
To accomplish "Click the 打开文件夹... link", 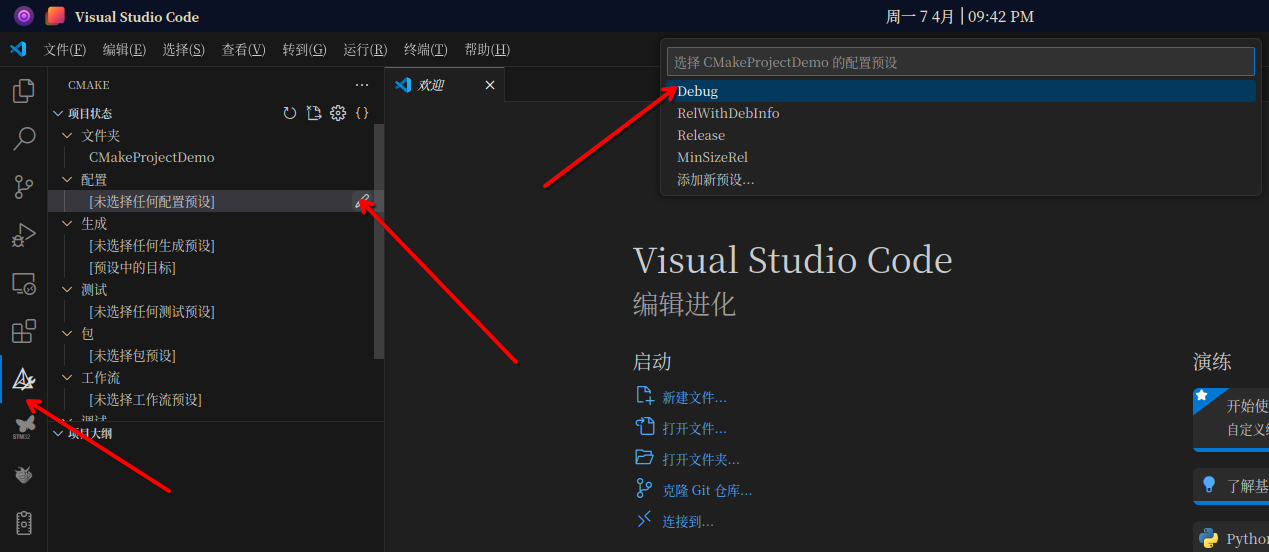I will pyautogui.click(x=701, y=459).
